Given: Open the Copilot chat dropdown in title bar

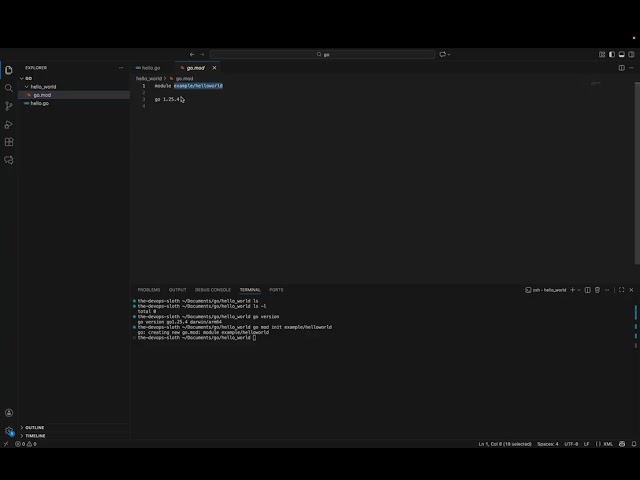Looking at the screenshot, I should (445, 54).
